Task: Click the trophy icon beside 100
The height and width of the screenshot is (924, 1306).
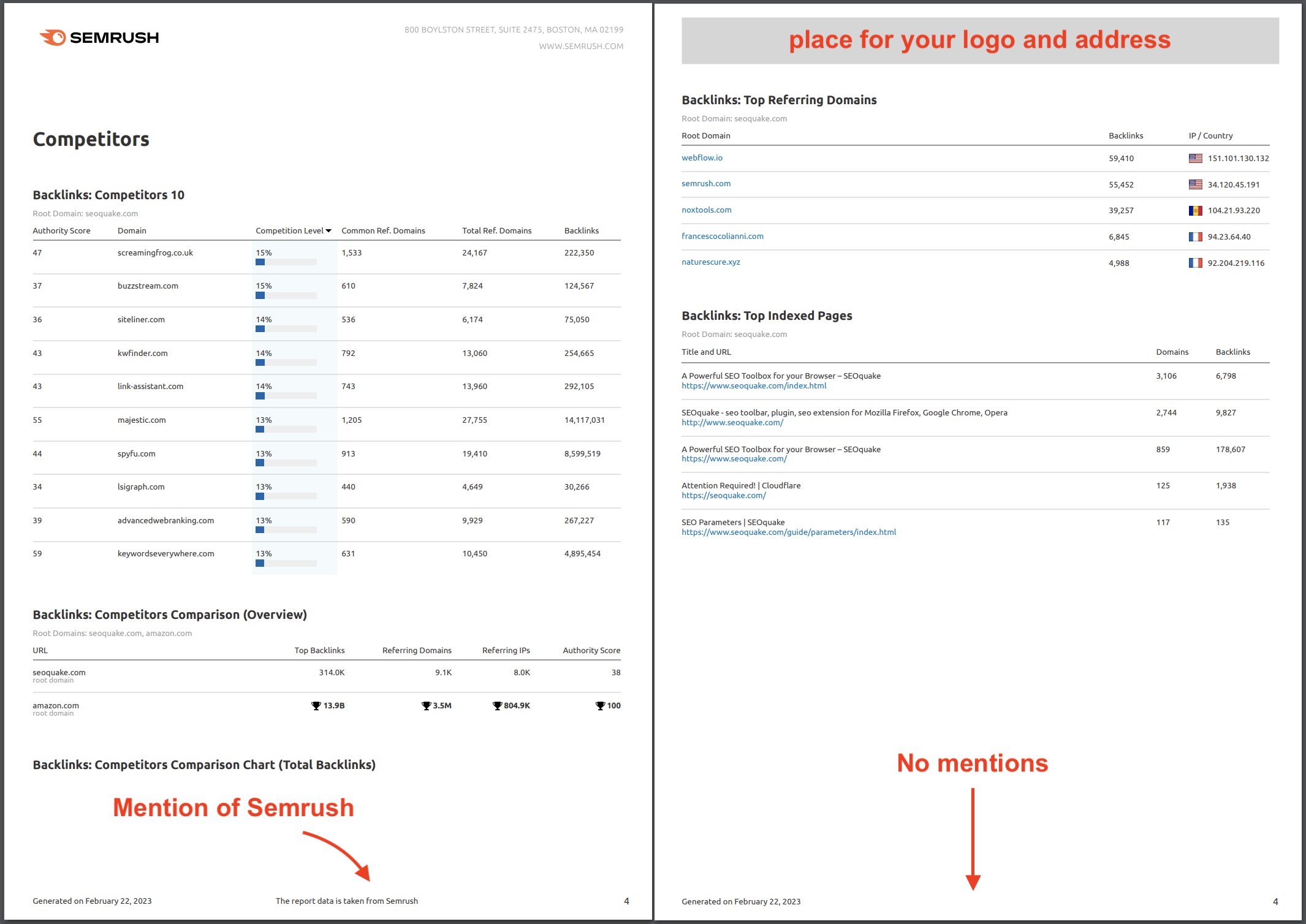Action: [x=600, y=706]
